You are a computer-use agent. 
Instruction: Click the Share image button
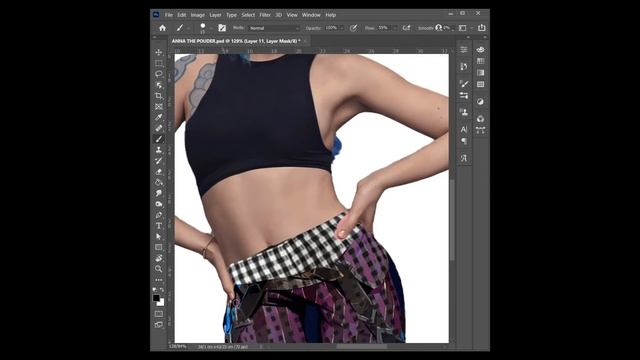pos(482,28)
